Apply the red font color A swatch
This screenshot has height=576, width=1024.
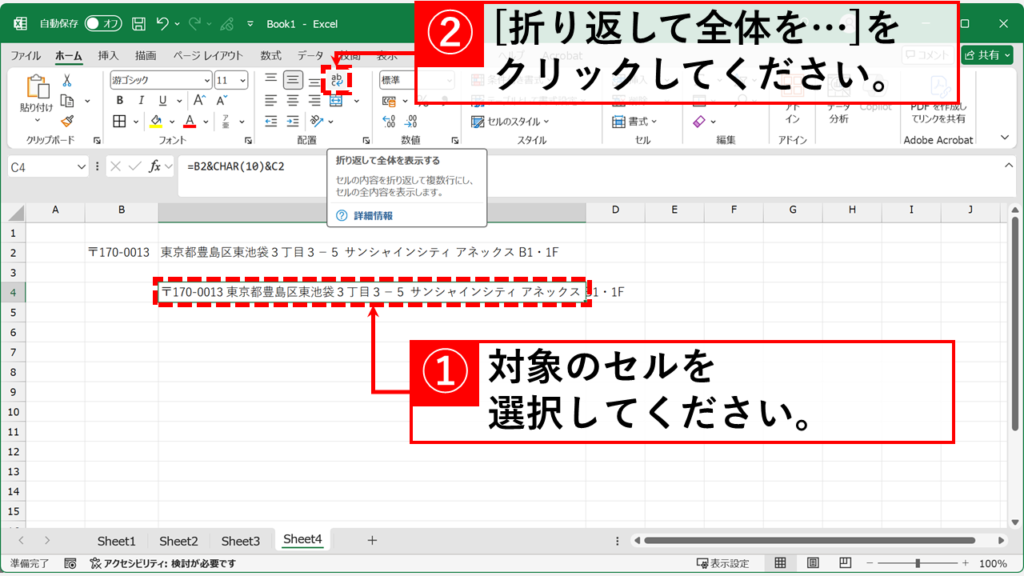[190, 121]
